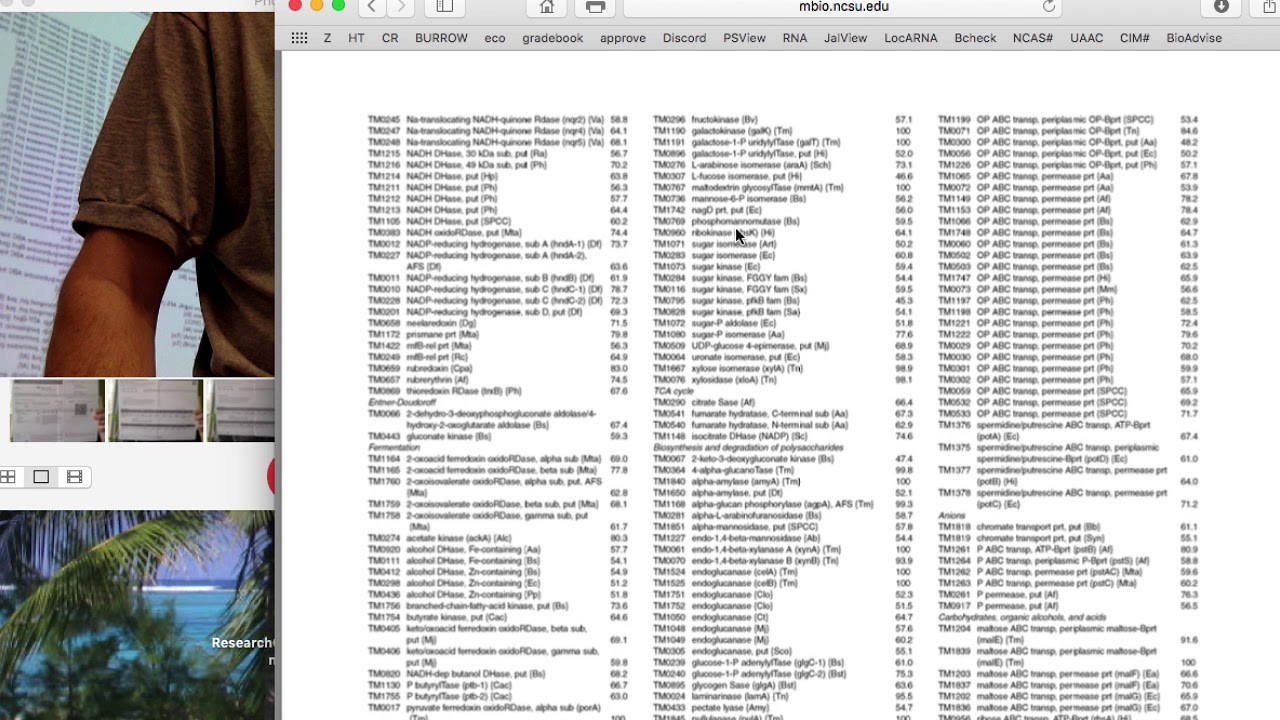Click the 'thioredoxin RDase (trxB) (Ph)' entry
Image resolution: width=1280 pixels, height=720 pixels.
(464, 391)
